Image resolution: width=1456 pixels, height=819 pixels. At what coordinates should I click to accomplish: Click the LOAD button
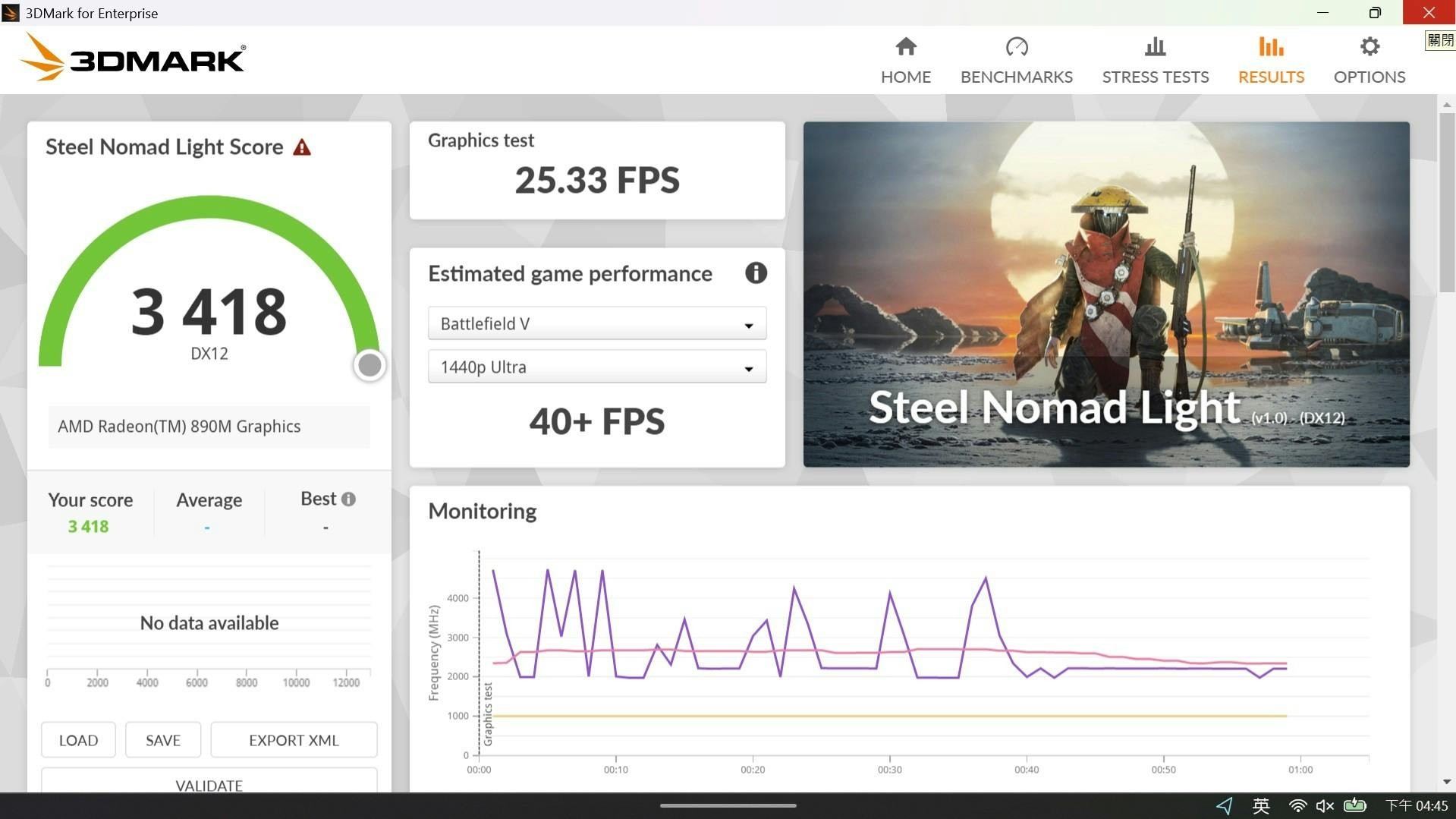click(78, 740)
